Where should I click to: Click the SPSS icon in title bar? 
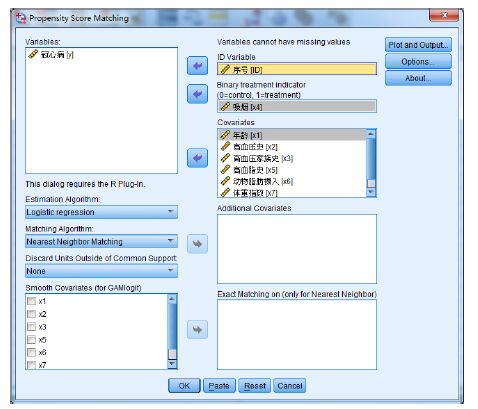click(21, 18)
